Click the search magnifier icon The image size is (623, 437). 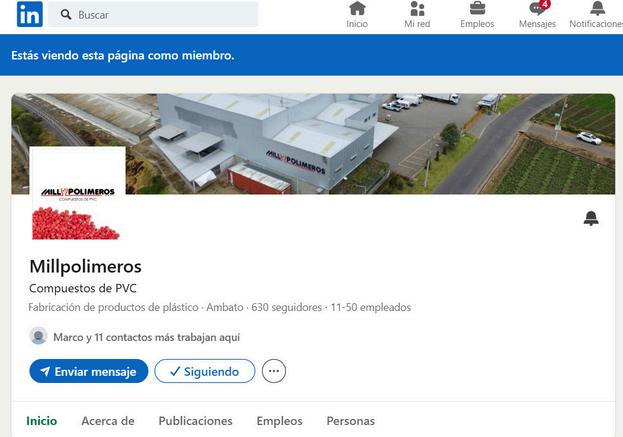66,15
